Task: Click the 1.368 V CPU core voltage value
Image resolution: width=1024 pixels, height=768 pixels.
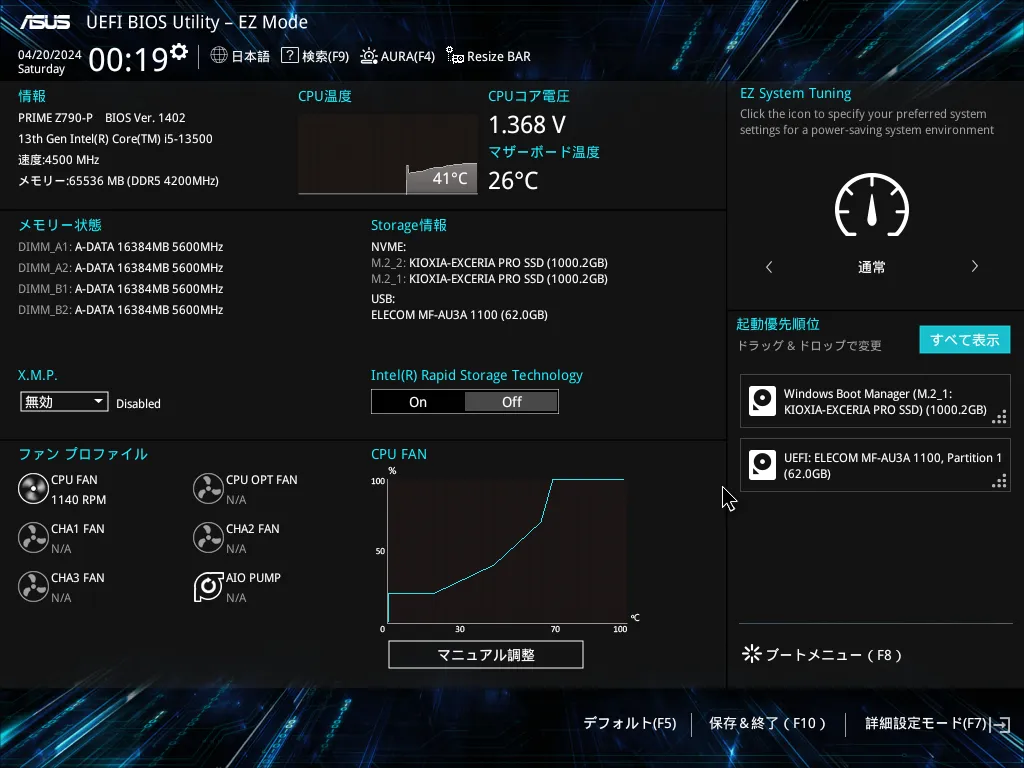Action: coord(527,124)
